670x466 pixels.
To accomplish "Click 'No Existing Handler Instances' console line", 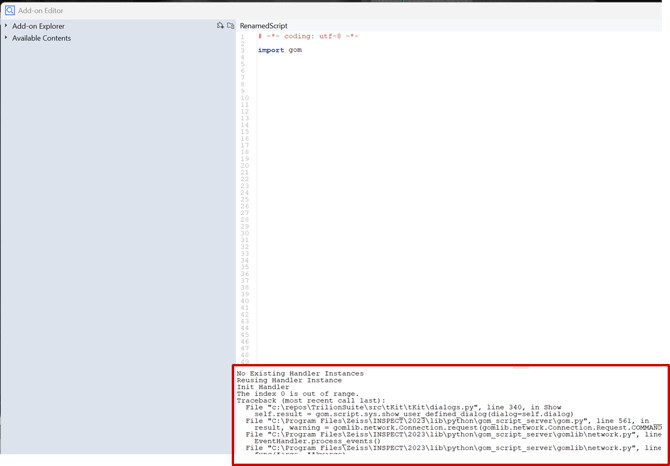I will [300, 374].
